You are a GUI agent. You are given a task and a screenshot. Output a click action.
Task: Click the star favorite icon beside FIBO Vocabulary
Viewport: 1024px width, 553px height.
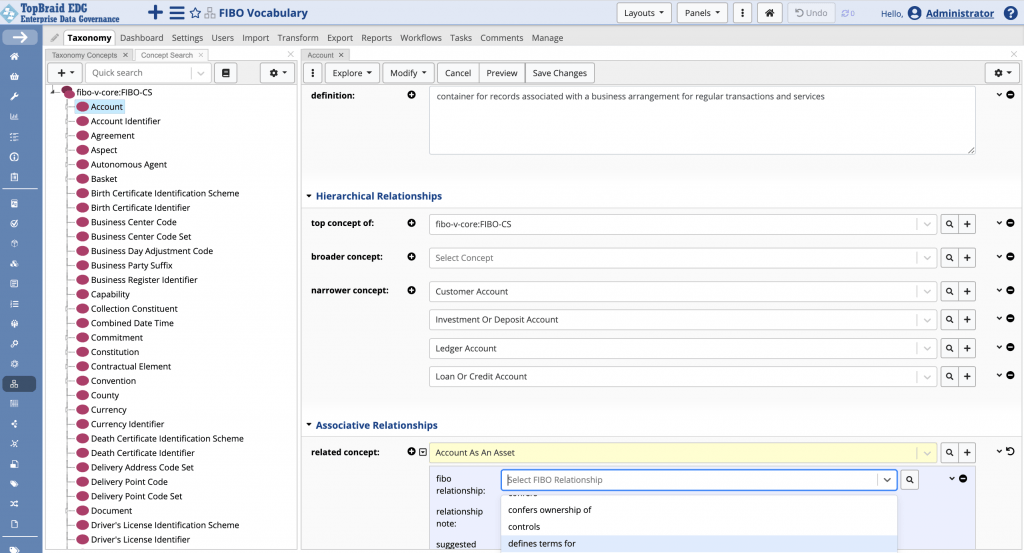(x=195, y=13)
